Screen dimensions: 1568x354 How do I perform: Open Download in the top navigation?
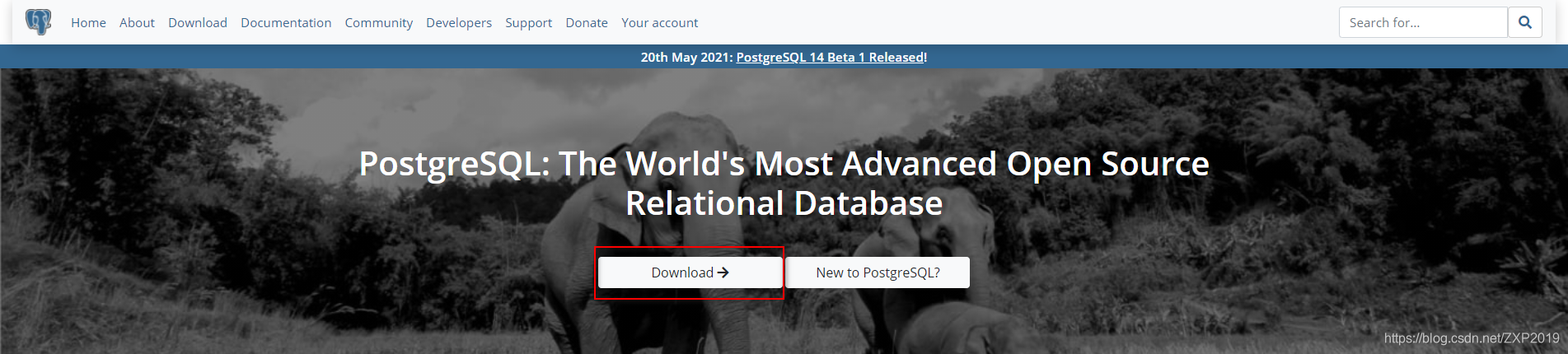click(198, 23)
